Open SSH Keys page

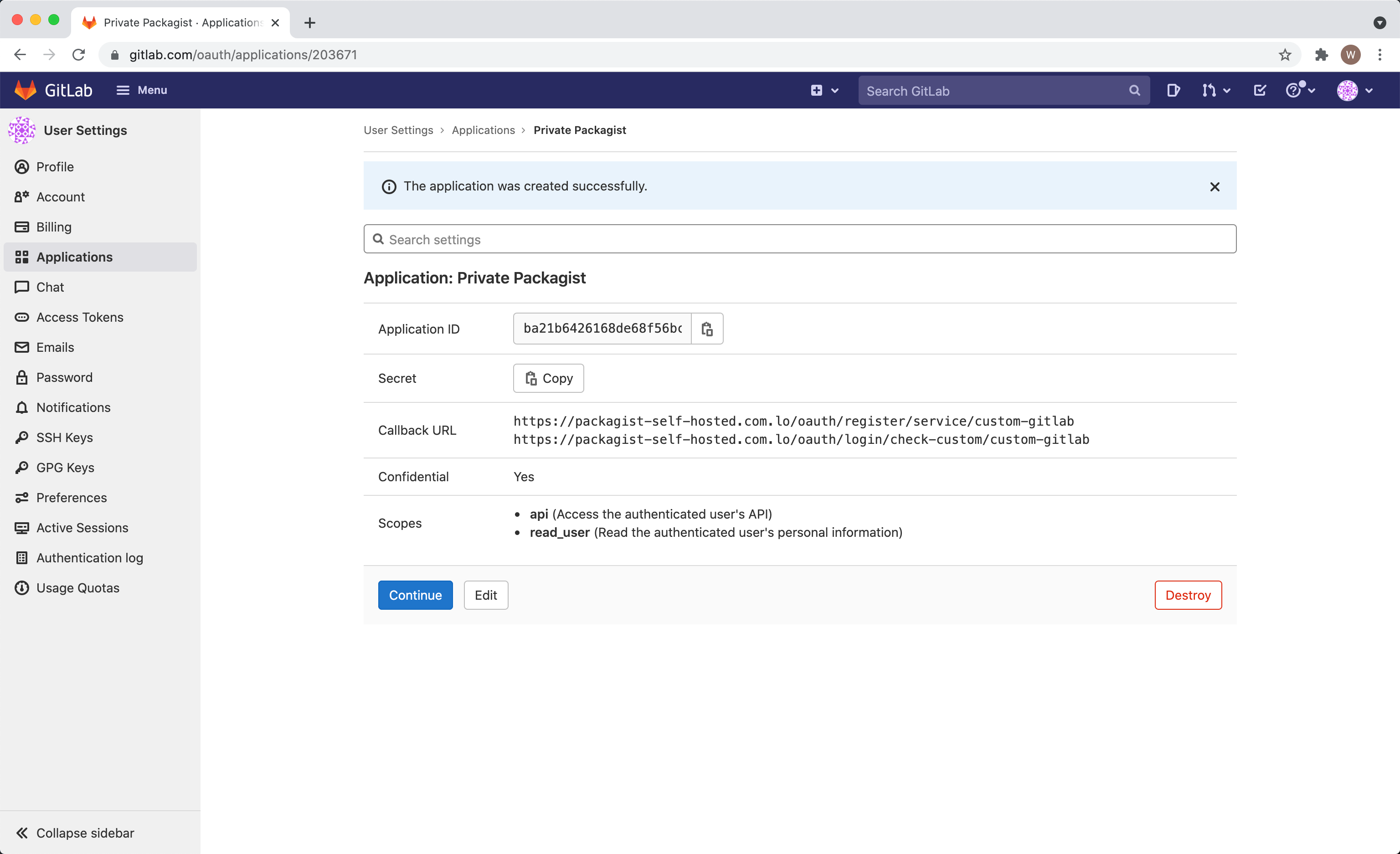pyautogui.click(x=100, y=437)
